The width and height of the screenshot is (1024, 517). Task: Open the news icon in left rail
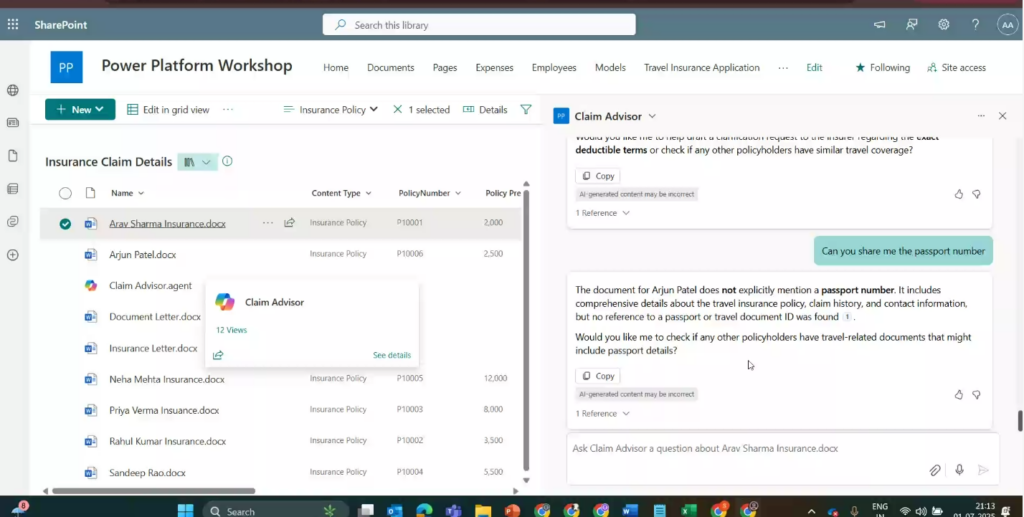click(12, 123)
